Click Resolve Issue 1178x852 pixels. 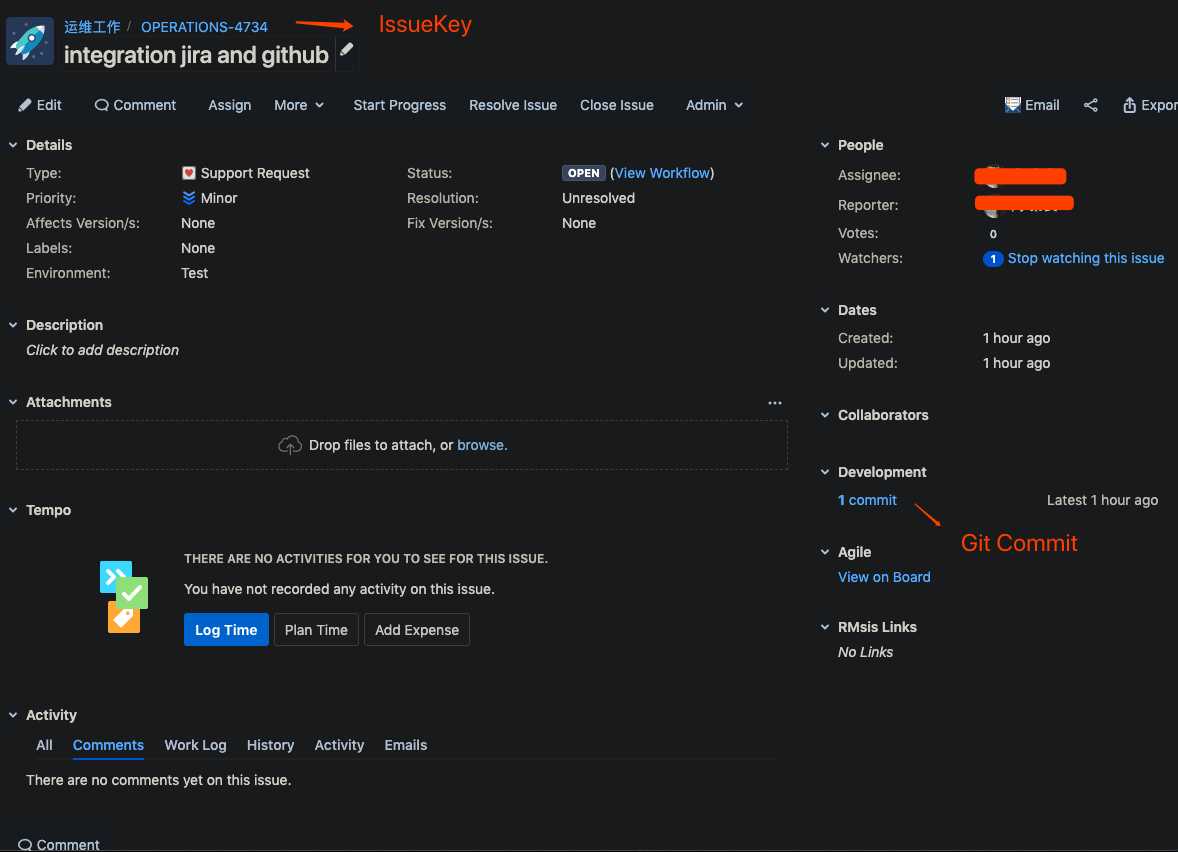point(512,105)
